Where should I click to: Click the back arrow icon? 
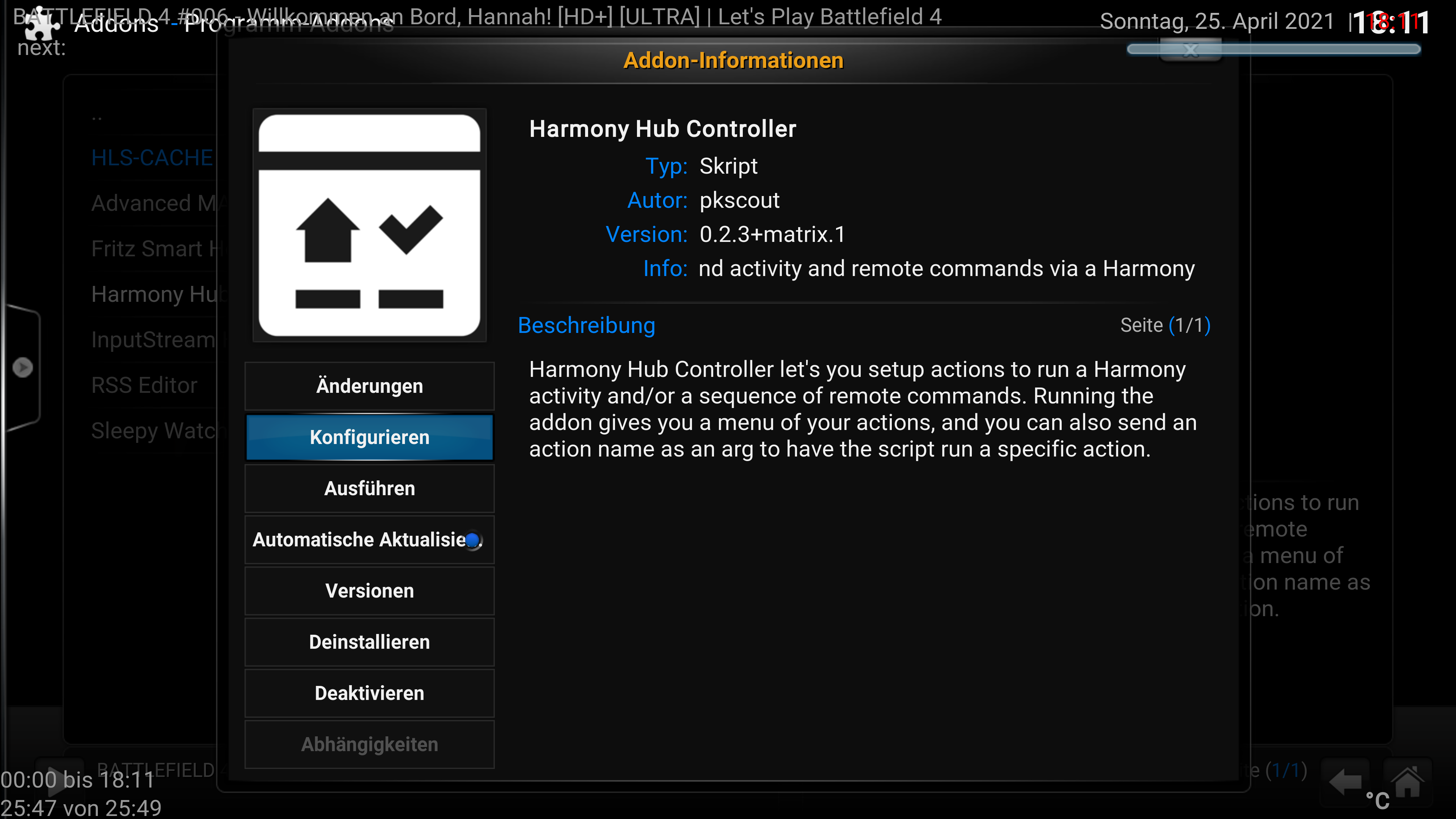(1345, 782)
